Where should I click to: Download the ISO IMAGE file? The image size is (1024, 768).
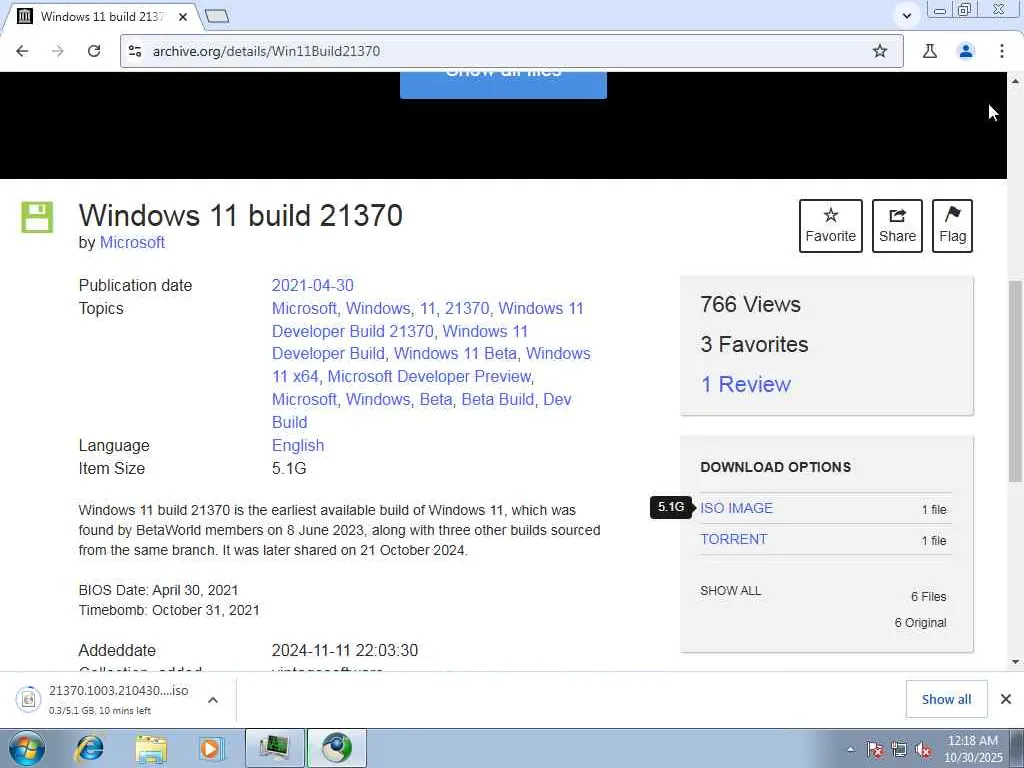click(x=737, y=508)
